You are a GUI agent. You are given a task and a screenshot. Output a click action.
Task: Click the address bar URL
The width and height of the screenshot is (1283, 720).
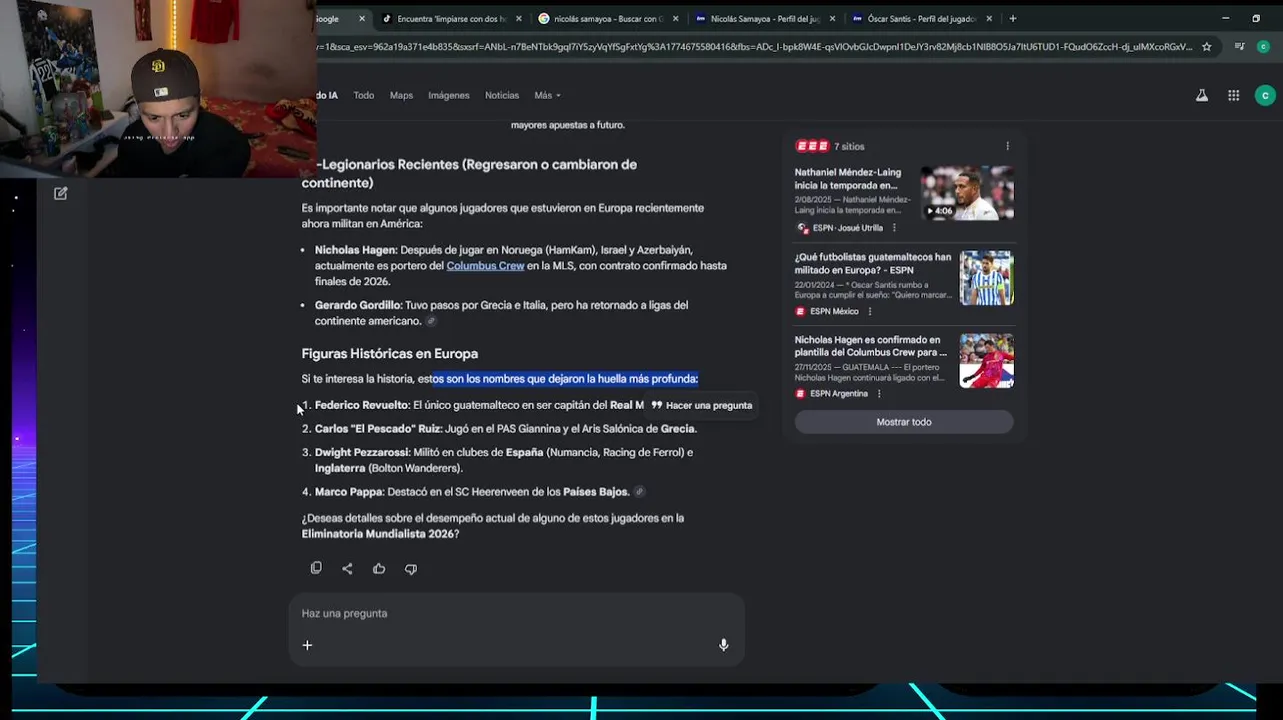pos(755,46)
